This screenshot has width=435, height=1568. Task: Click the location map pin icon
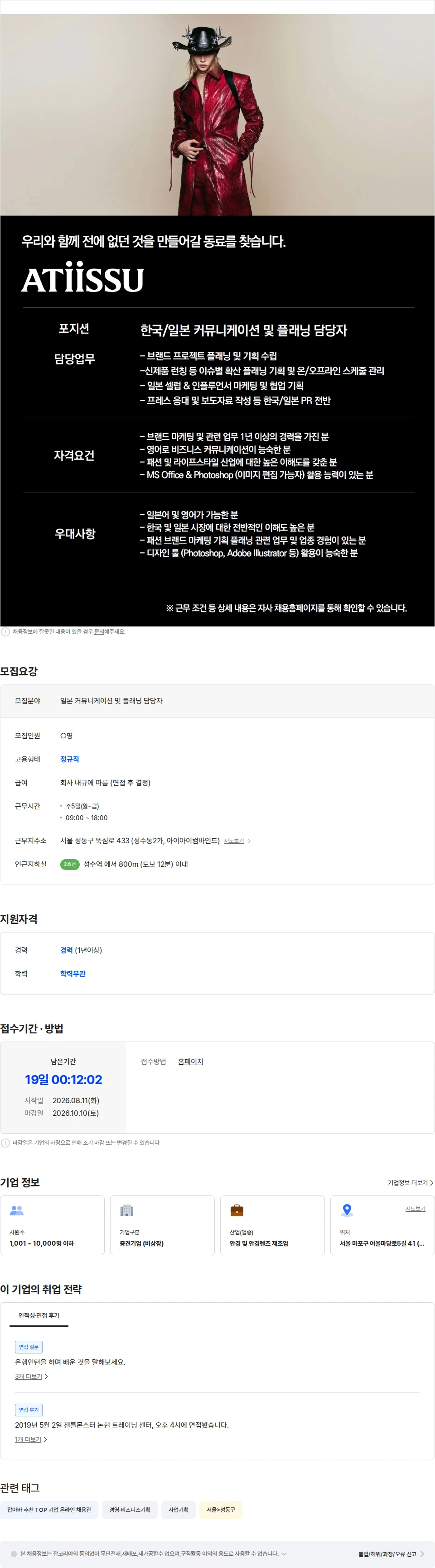[x=347, y=1210]
